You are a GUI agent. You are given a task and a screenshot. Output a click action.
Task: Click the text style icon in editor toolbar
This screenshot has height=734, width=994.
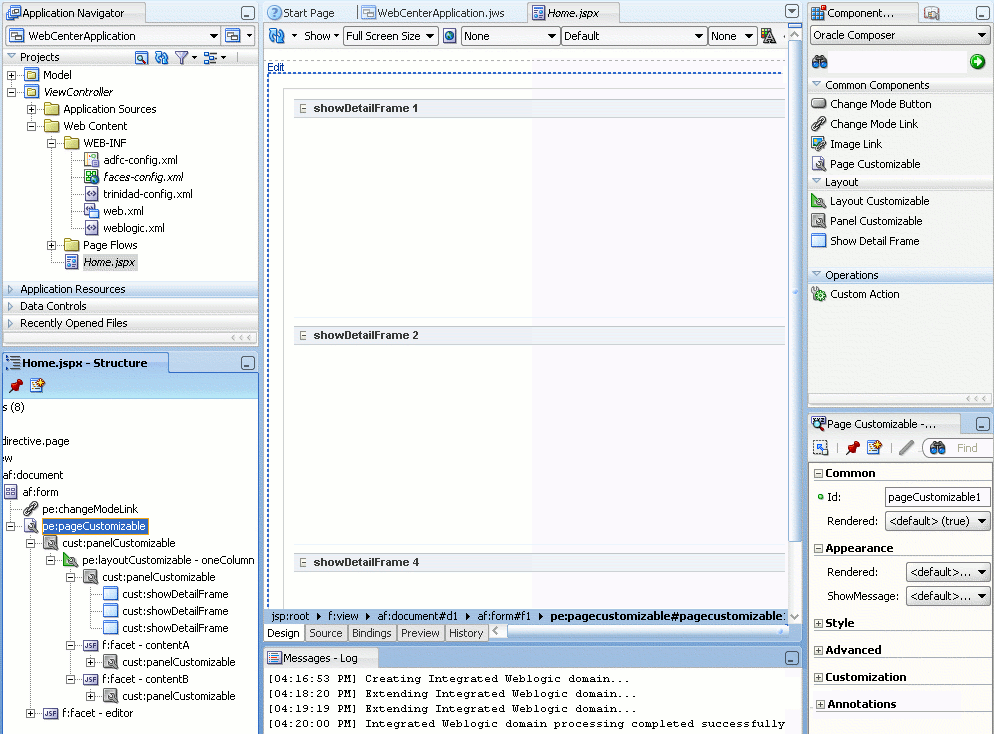point(768,36)
